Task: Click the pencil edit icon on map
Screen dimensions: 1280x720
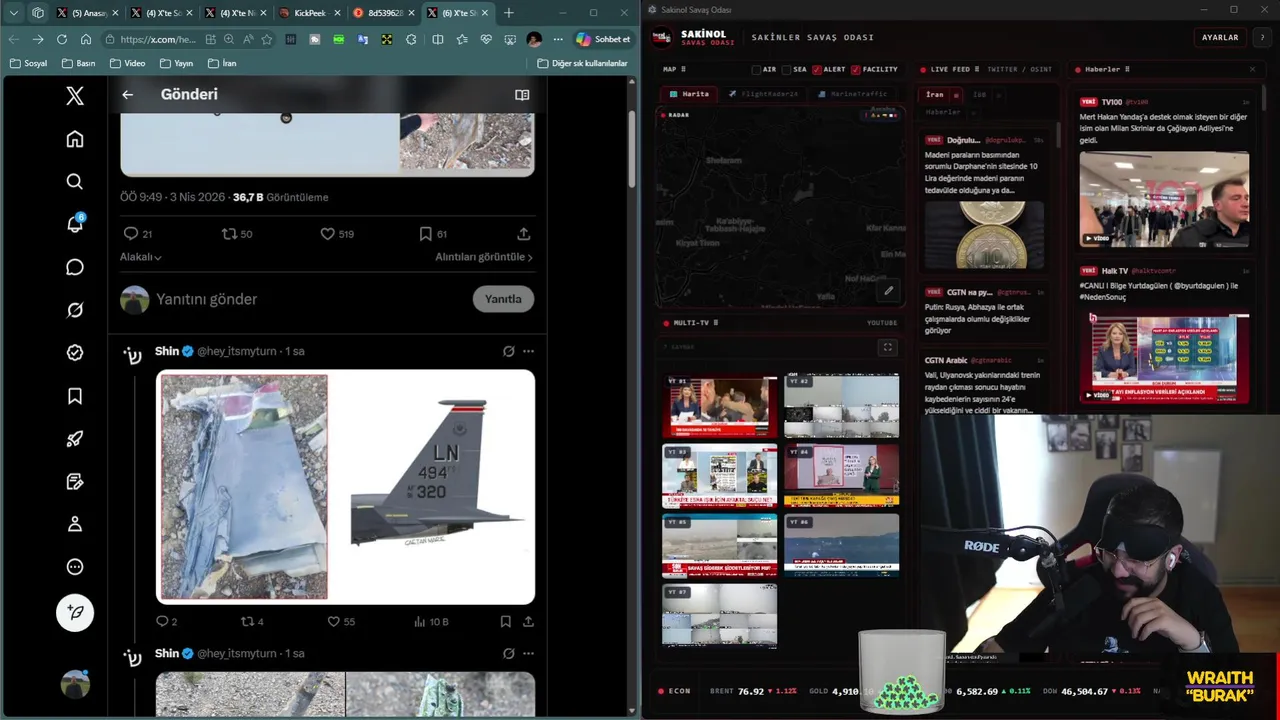Action: click(888, 291)
